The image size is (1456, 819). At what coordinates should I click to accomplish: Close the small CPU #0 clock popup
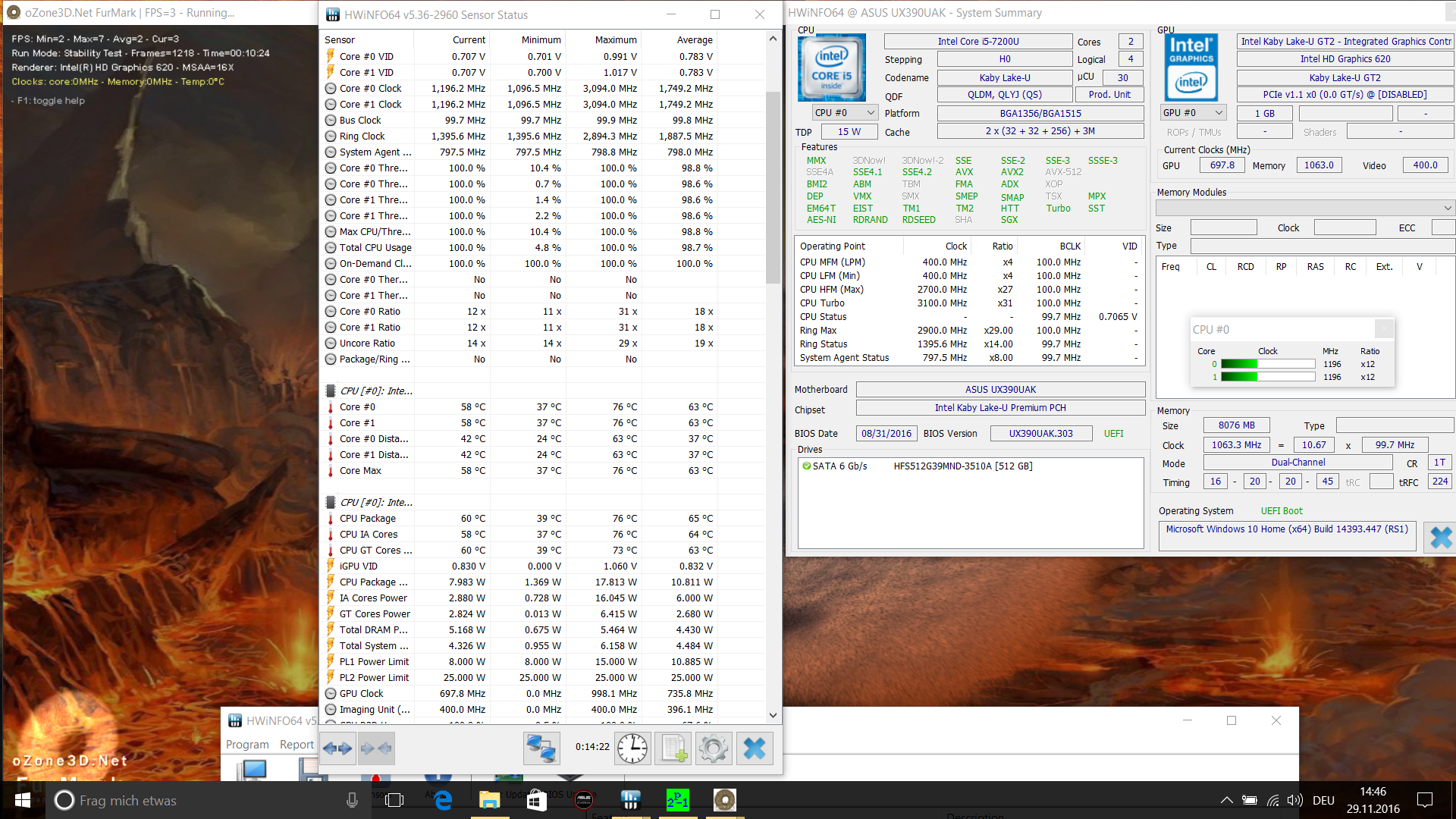(1384, 328)
